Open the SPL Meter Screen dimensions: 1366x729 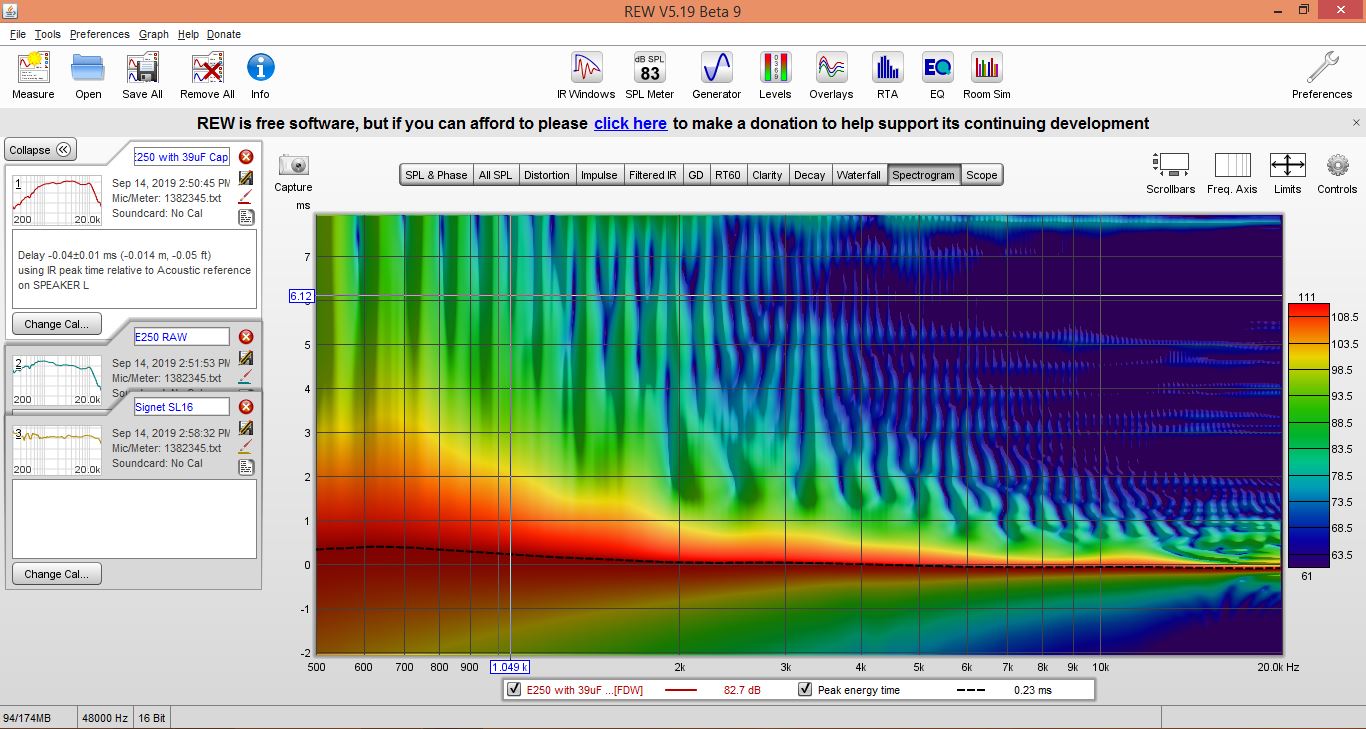coord(650,68)
